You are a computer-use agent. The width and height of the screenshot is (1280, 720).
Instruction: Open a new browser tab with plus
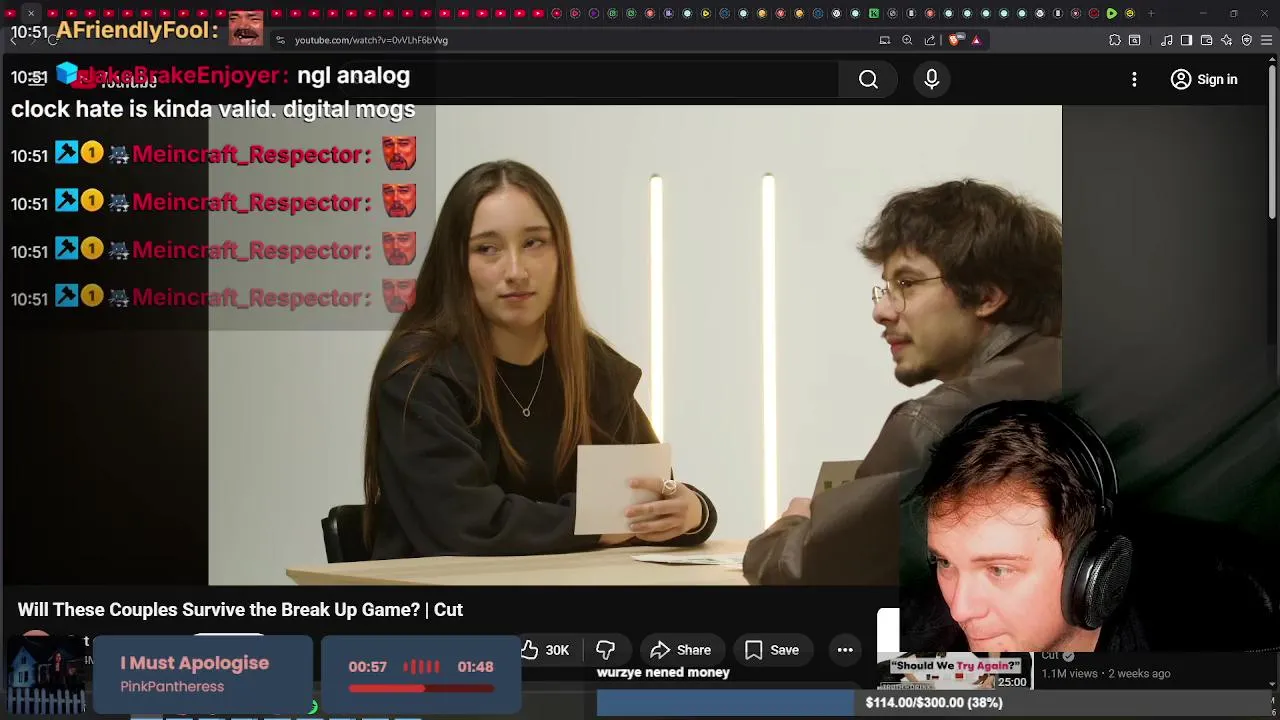pos(1151,13)
